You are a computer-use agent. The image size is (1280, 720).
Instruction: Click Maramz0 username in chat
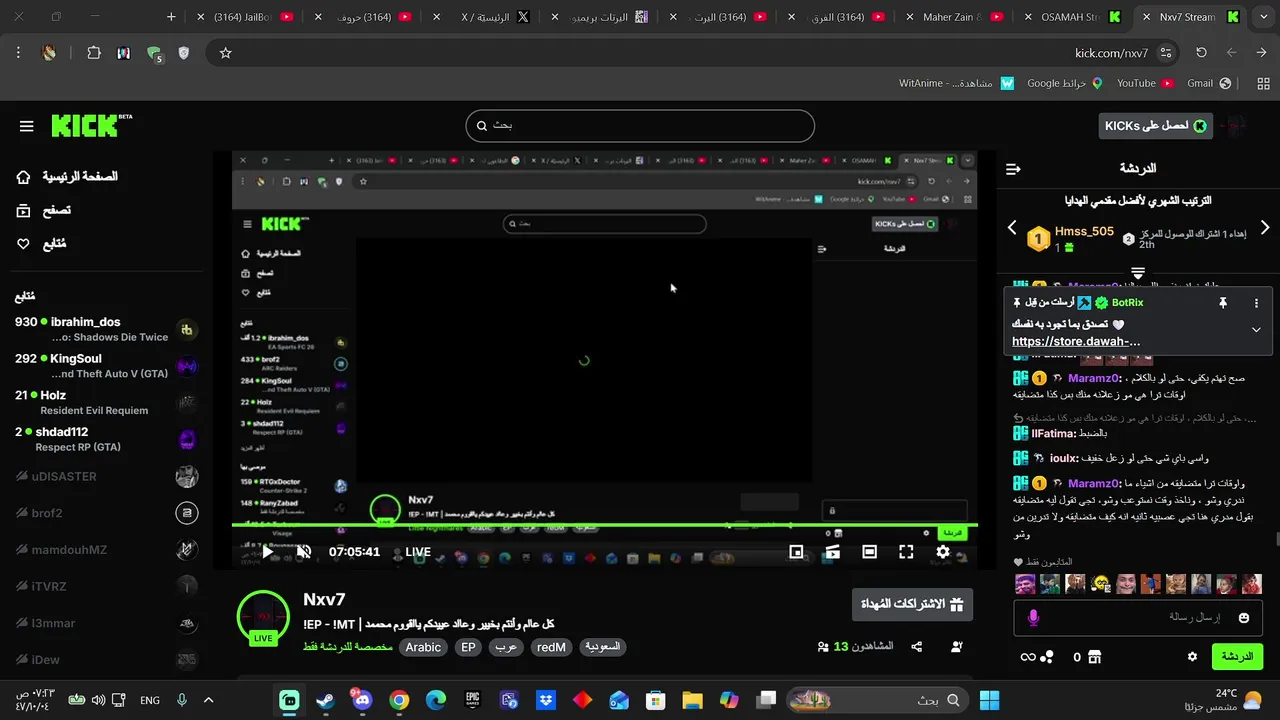click(x=1095, y=378)
